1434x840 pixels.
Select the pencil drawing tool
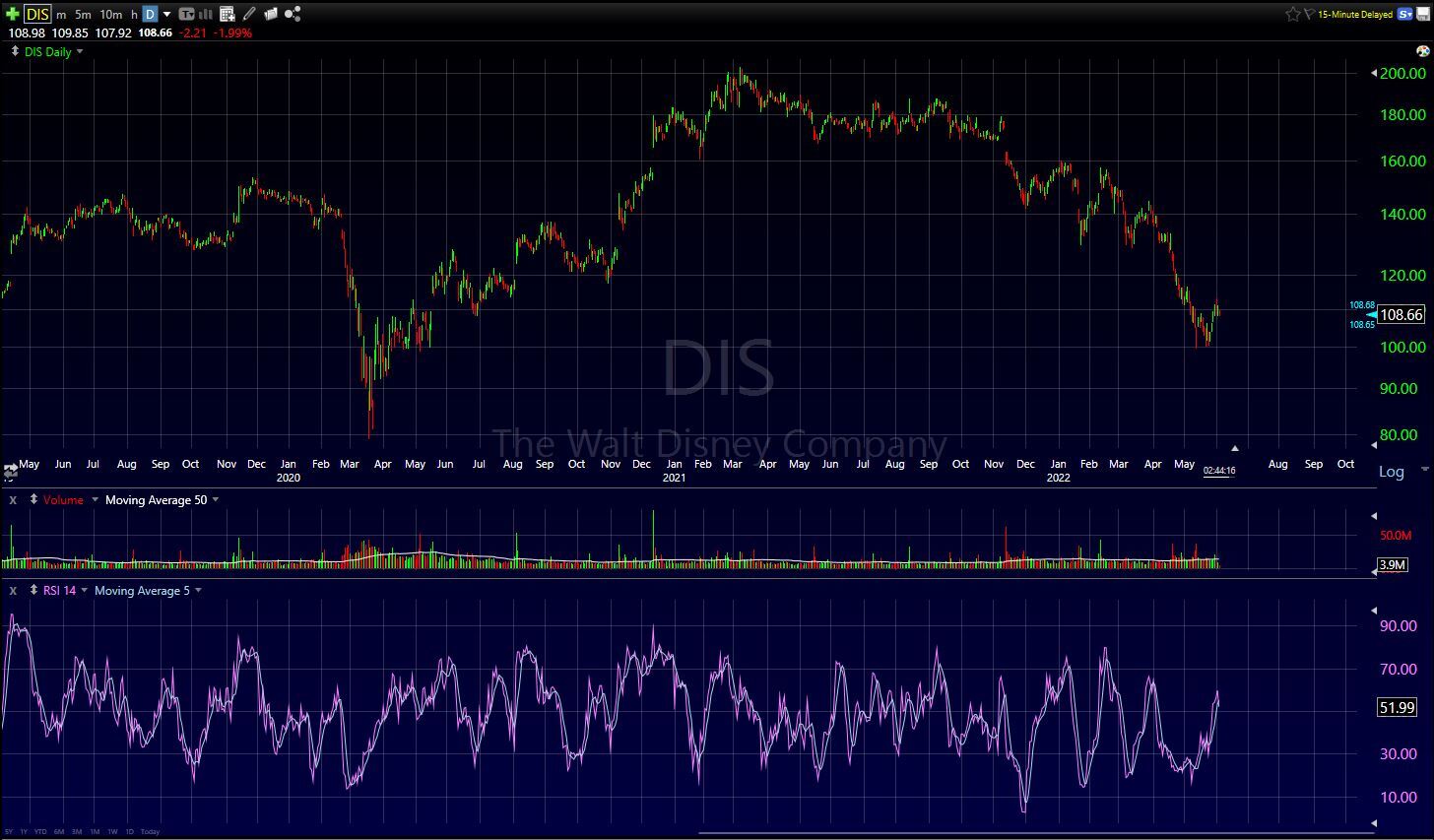tap(249, 14)
